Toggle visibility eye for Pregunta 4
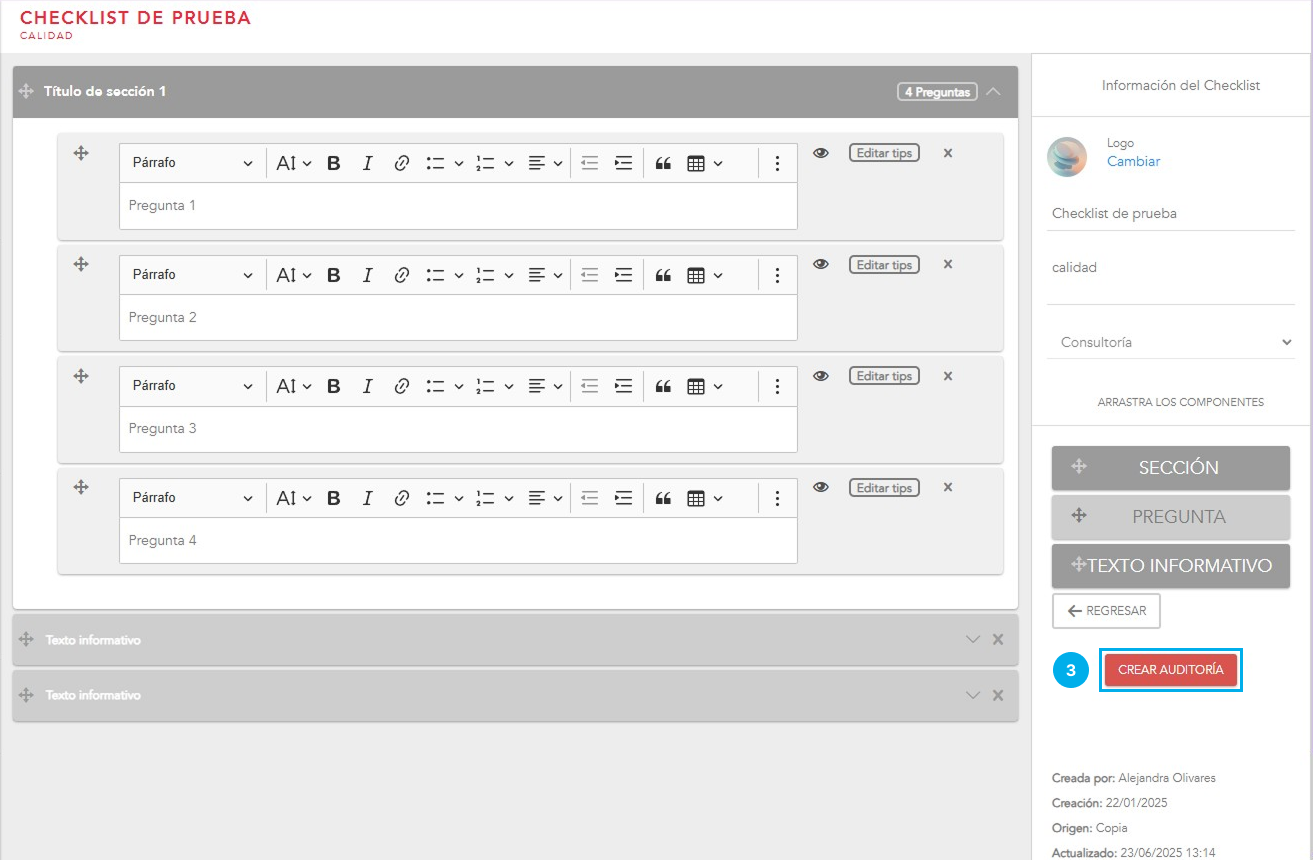 pyautogui.click(x=821, y=487)
